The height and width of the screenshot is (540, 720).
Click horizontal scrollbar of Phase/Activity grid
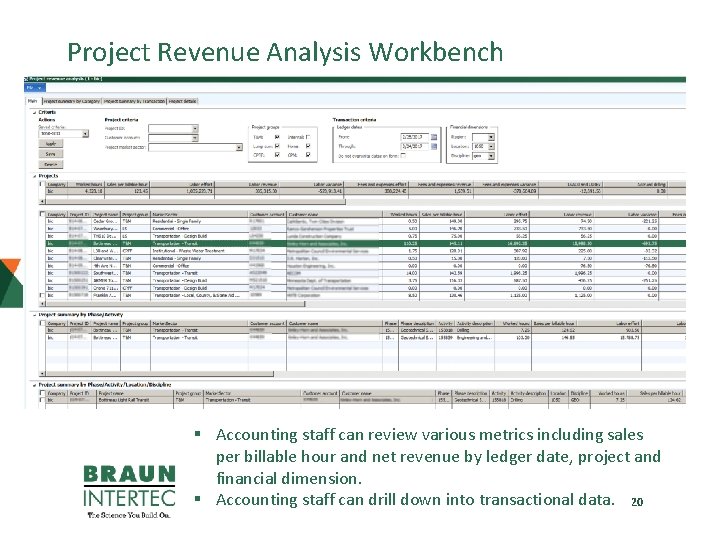point(159,374)
